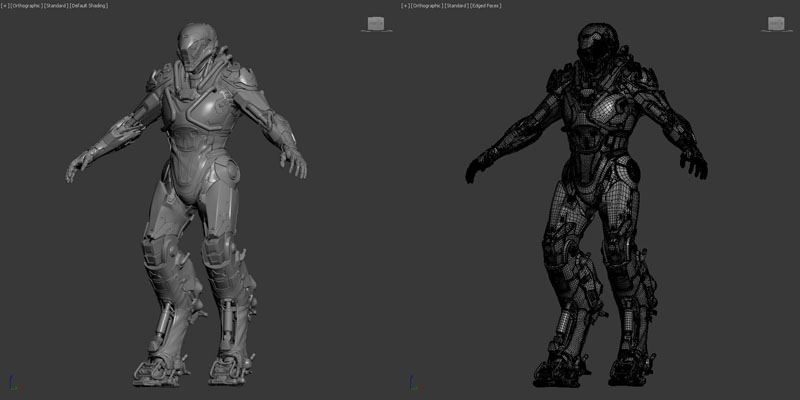Click the ViewCube in the right wireframe viewport

[x=776, y=23]
